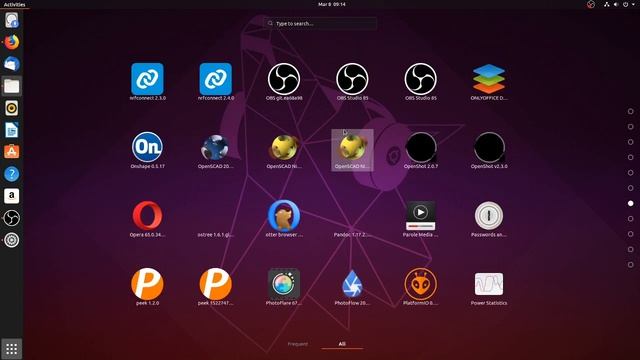Click the highlighted OpenSCAD Ni... icon

352,150
